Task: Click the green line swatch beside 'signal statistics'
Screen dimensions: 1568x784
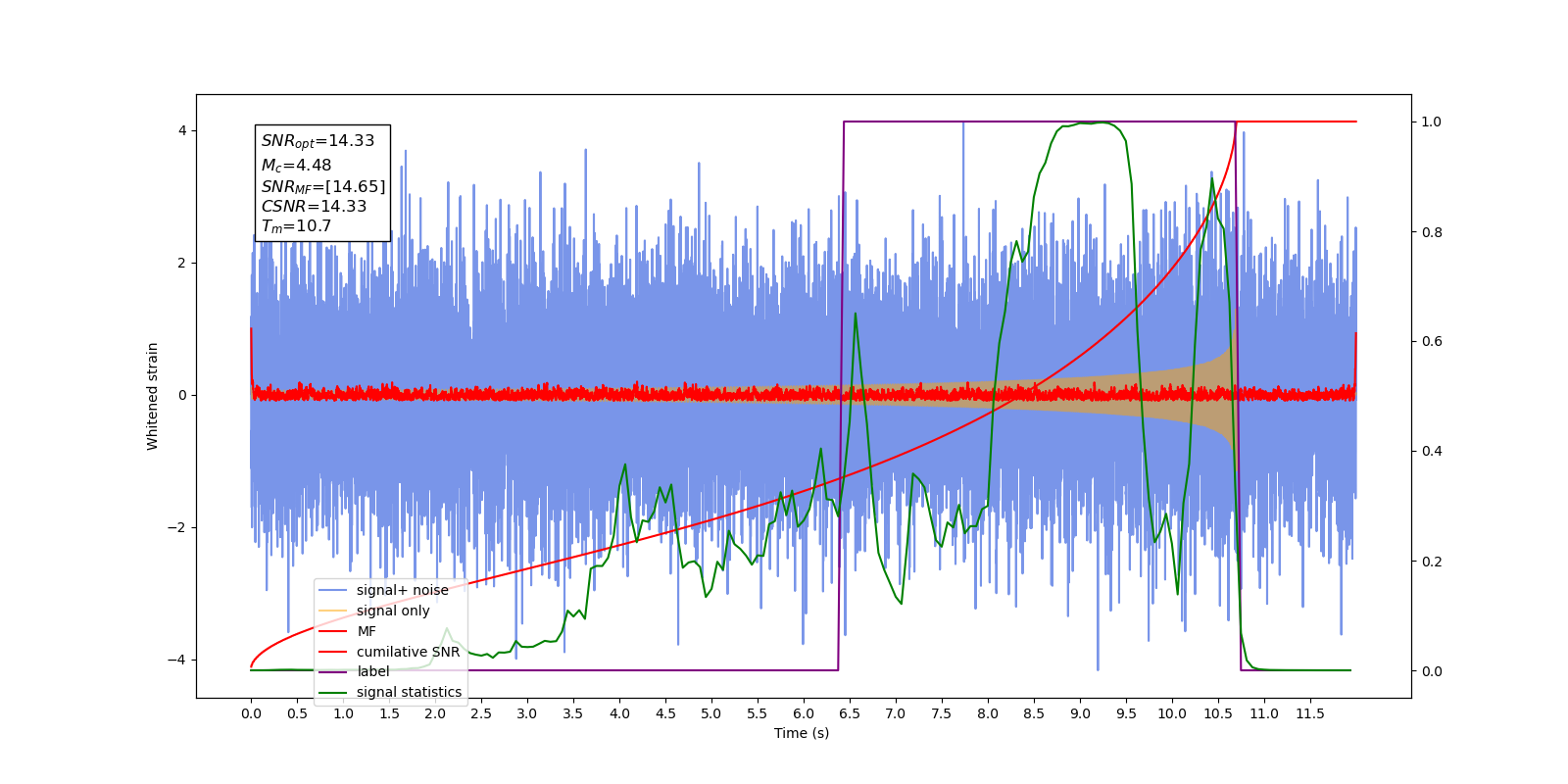Action: (x=333, y=692)
